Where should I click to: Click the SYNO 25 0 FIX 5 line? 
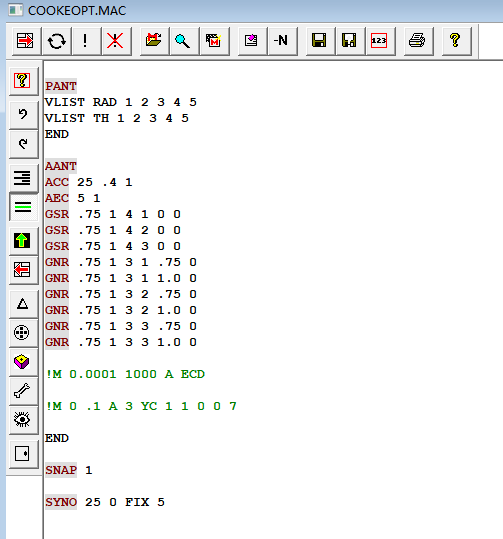point(105,502)
